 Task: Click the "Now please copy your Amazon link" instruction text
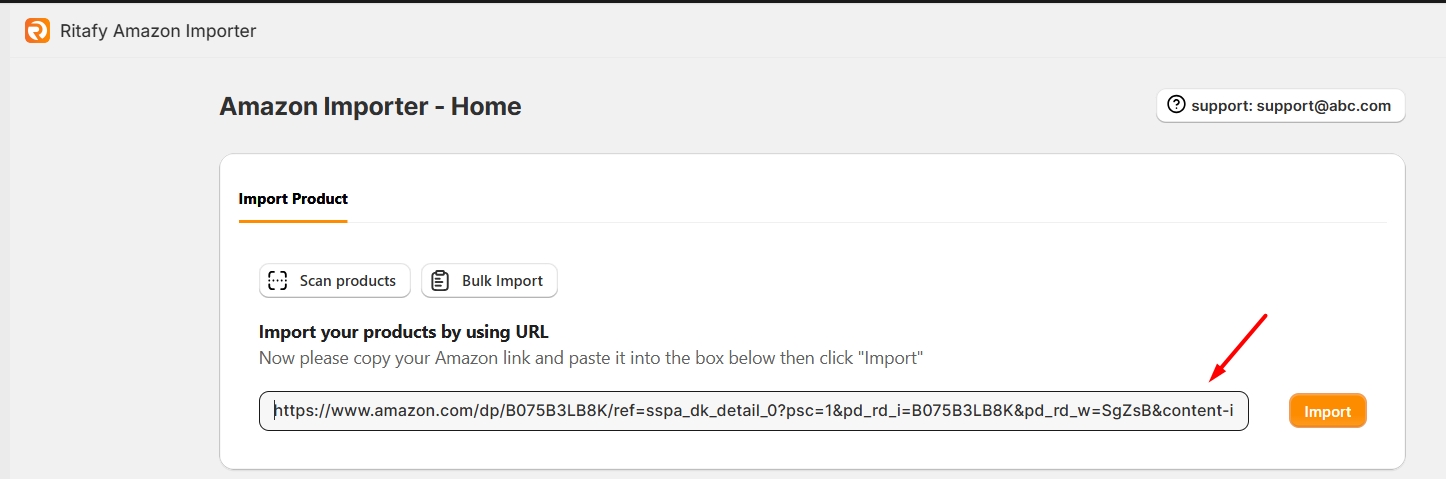coord(590,357)
